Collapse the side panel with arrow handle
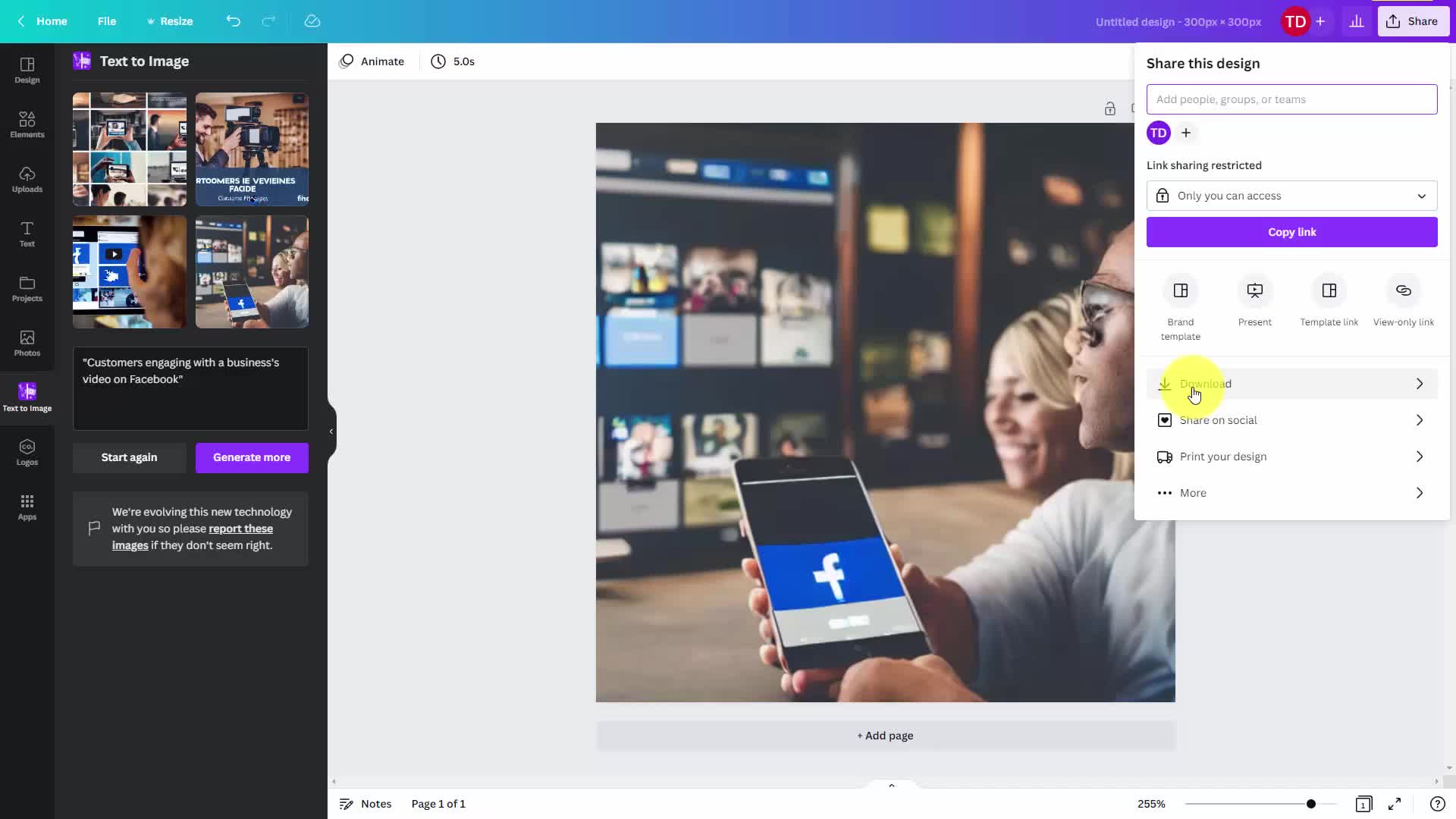Viewport: 1456px width, 819px height. [x=331, y=431]
